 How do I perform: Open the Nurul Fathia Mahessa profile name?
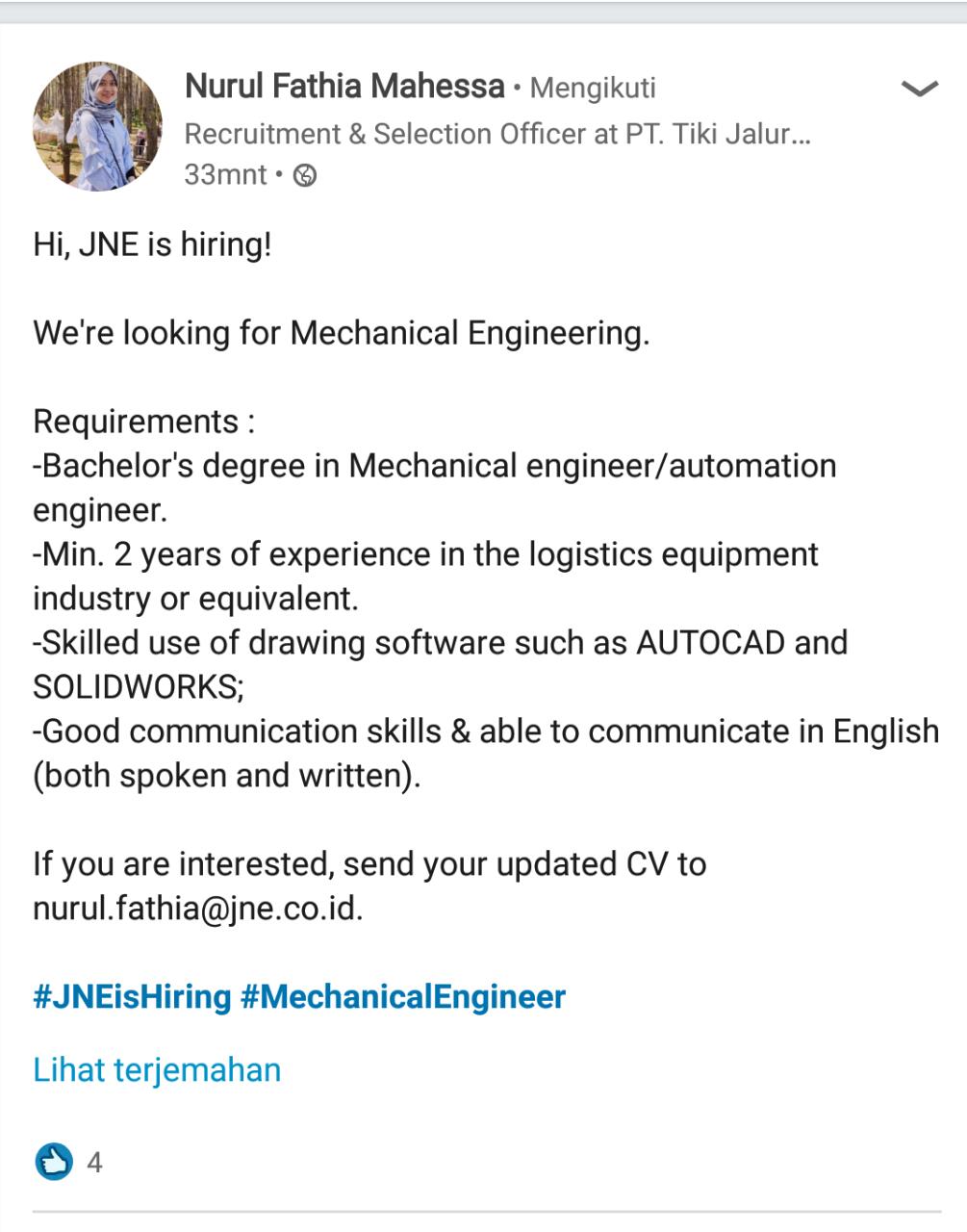(x=344, y=87)
